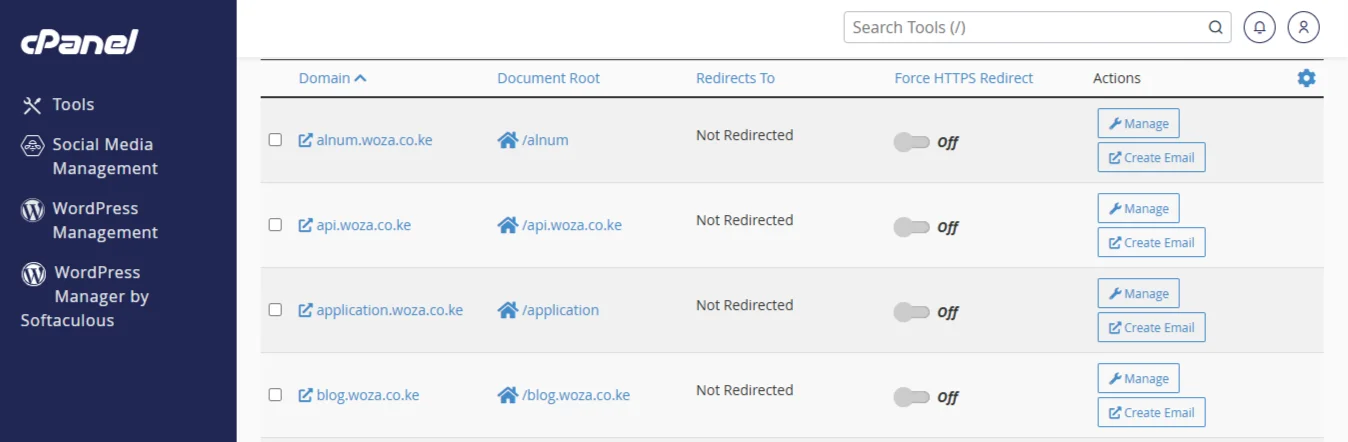This screenshot has width=1348, height=442.
Task: Open alnum.woza.co.ke domain link
Action: coord(374,140)
